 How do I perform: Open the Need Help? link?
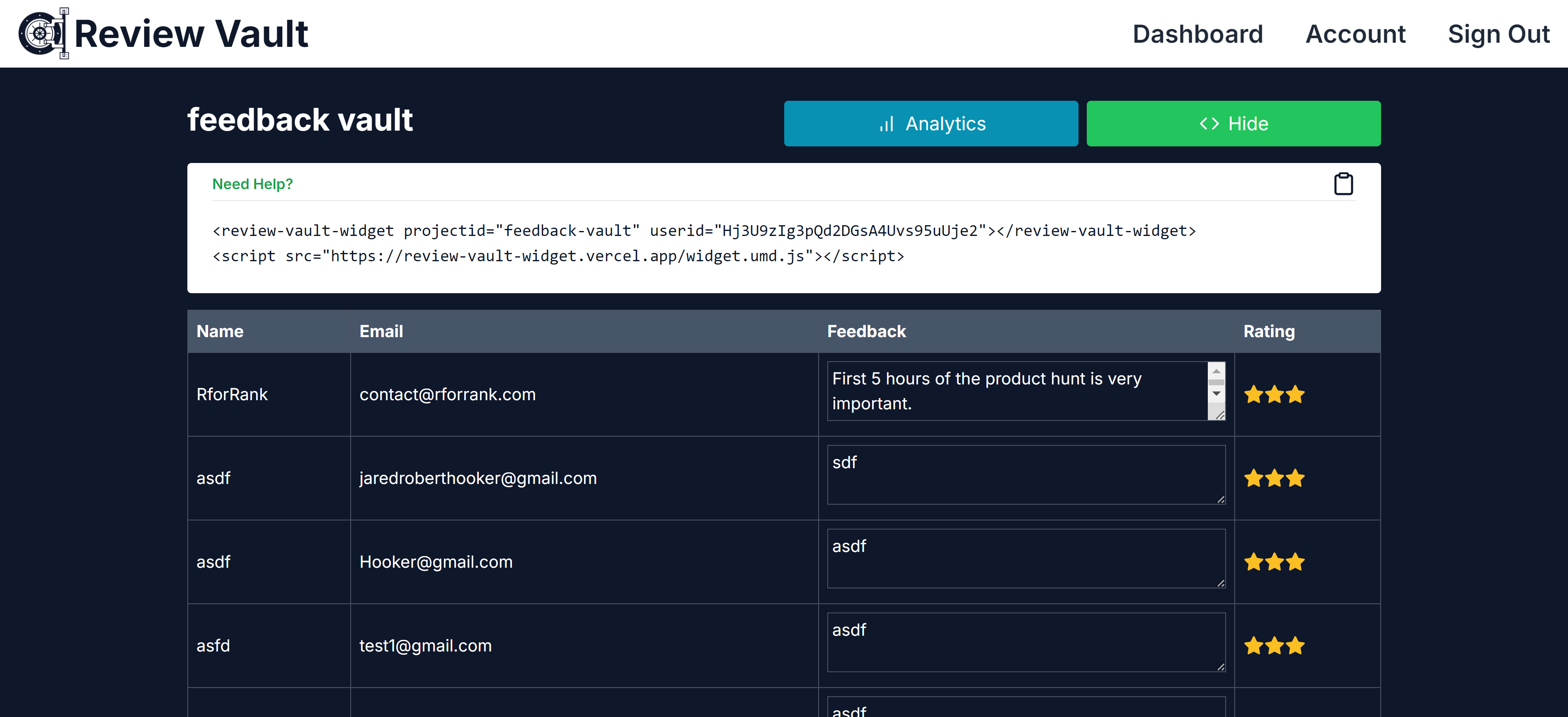coord(252,184)
